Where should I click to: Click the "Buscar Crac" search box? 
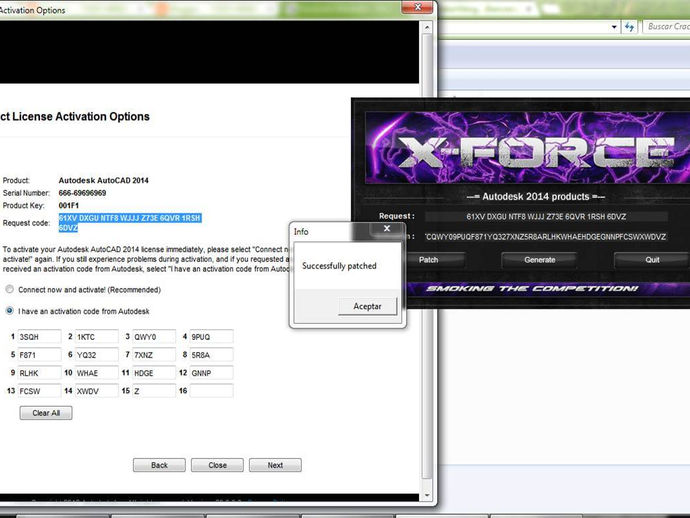(x=666, y=27)
